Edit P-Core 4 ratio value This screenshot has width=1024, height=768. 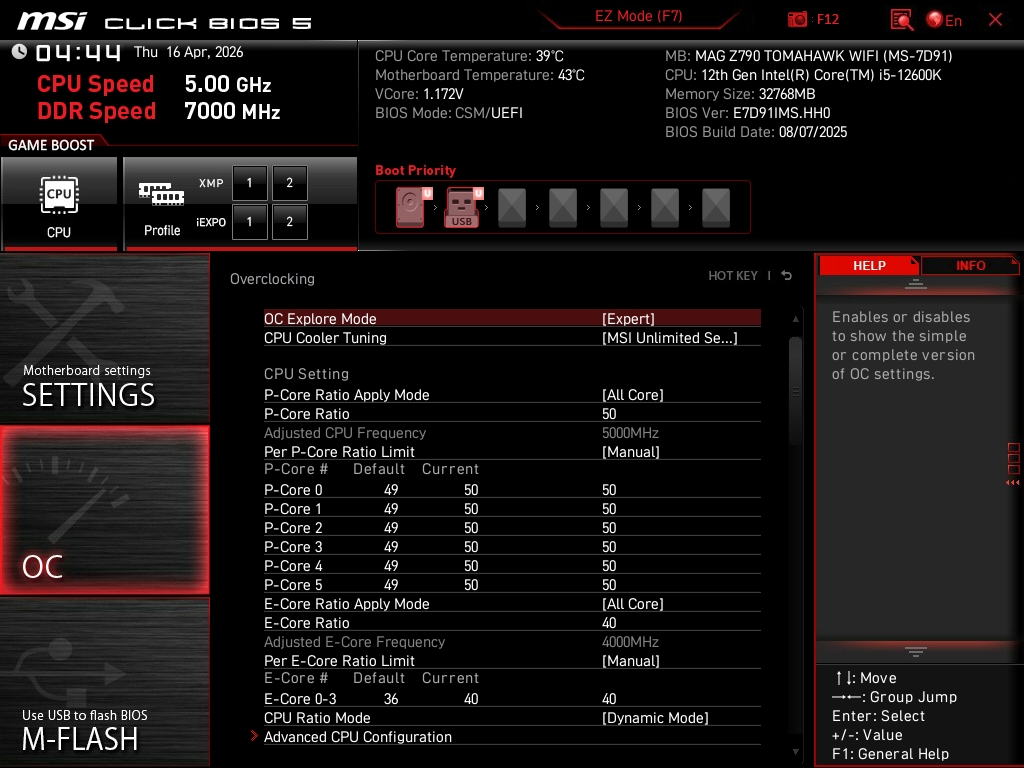[512, 565]
